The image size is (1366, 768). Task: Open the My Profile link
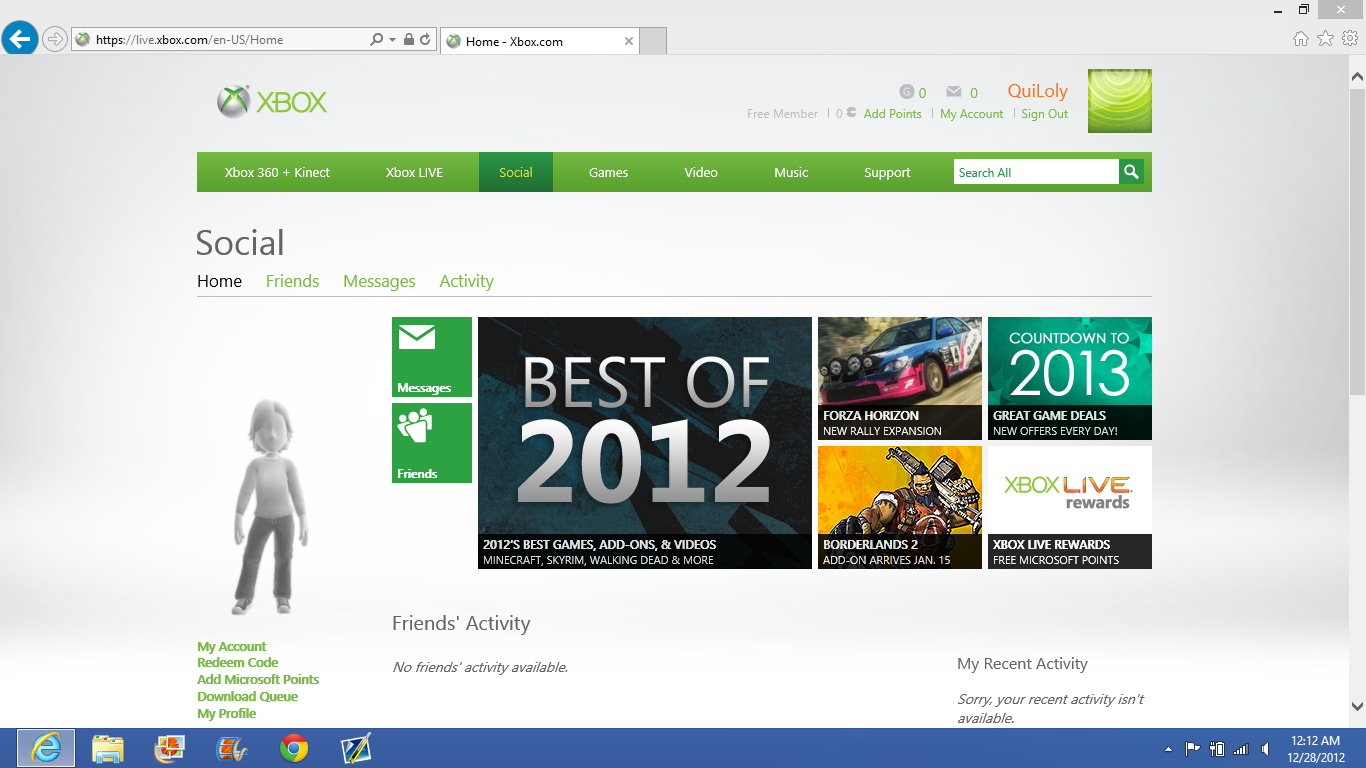(x=227, y=713)
